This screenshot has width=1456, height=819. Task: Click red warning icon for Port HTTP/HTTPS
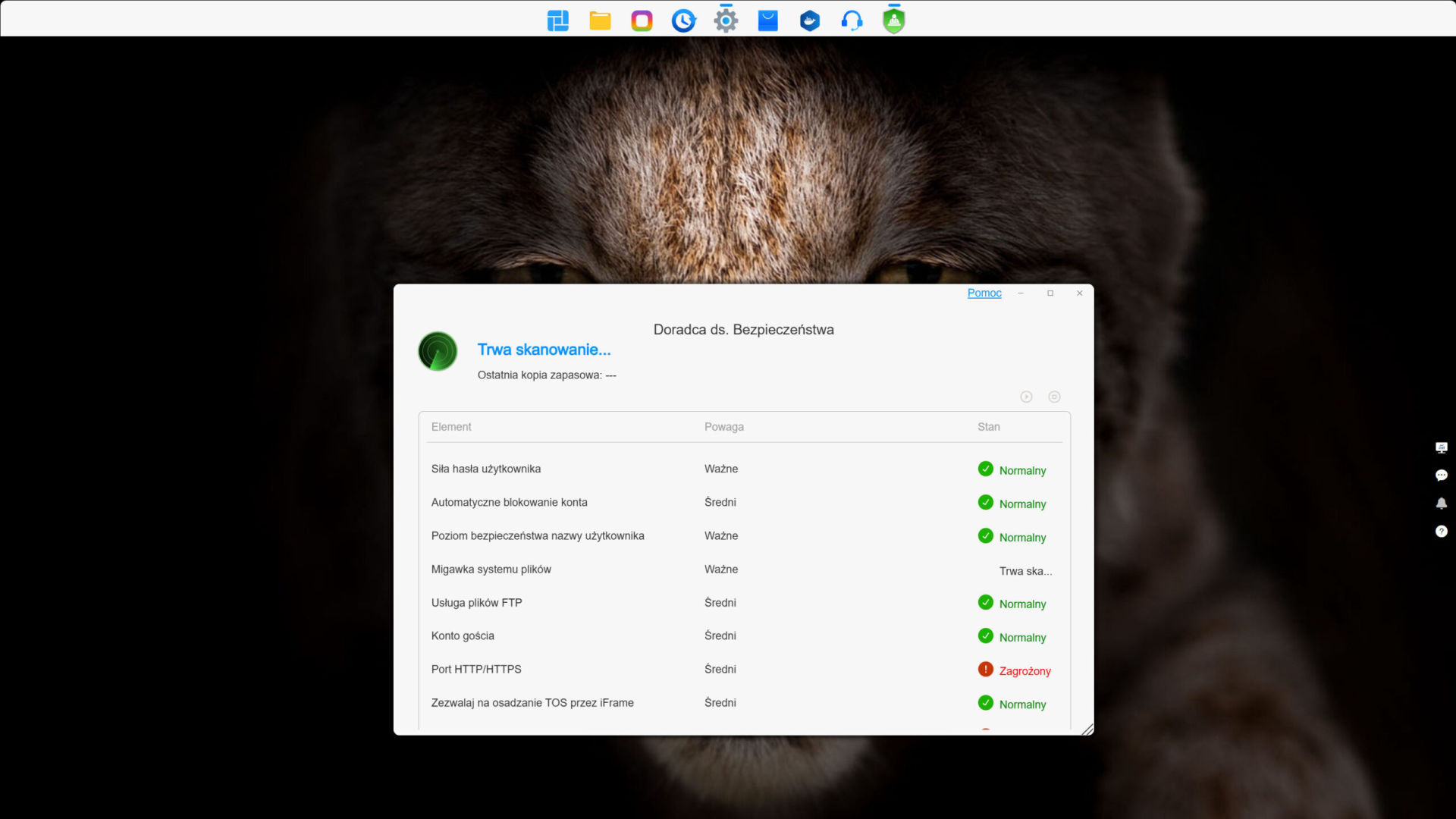986,669
